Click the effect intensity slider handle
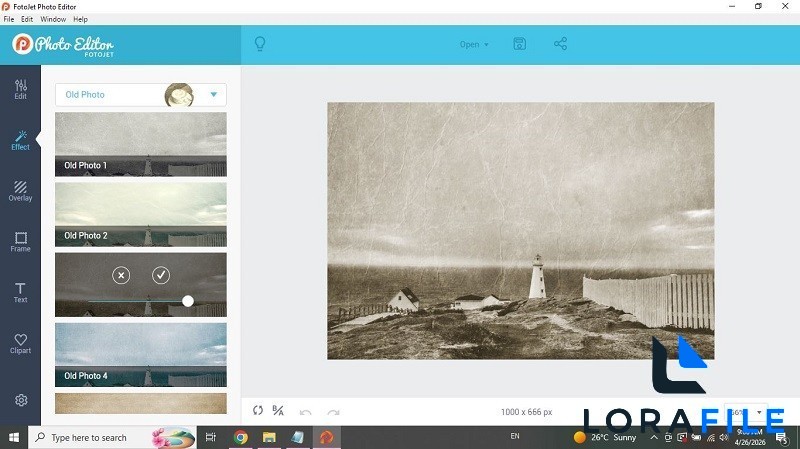The image size is (800, 449). click(188, 301)
